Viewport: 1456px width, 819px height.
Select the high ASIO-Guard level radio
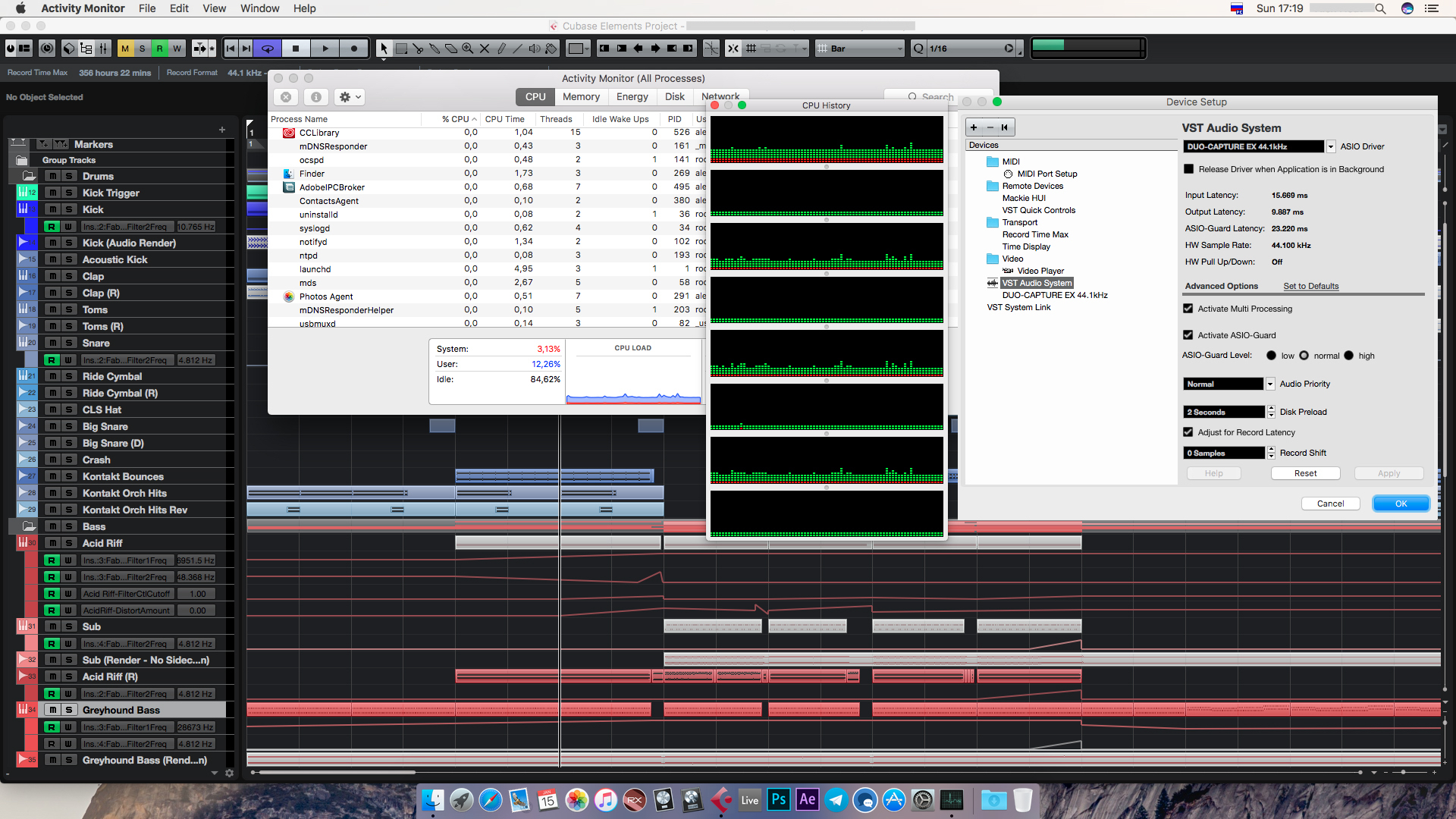tap(1348, 356)
